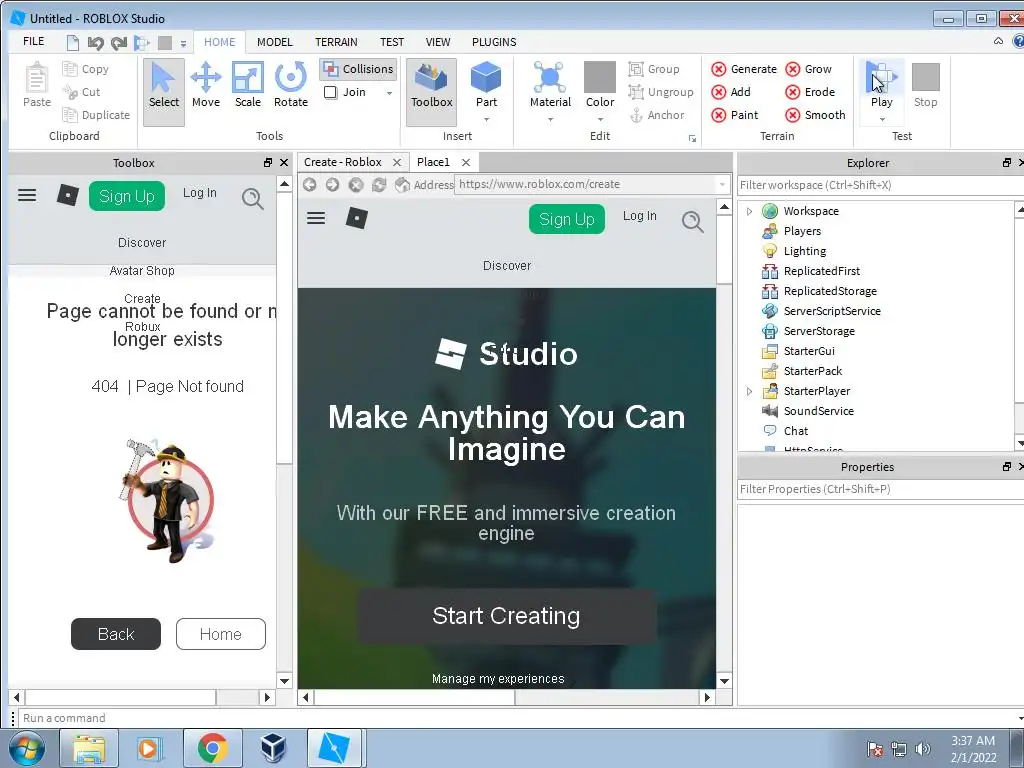Click Sign Up in Create page

pyautogui.click(x=567, y=219)
